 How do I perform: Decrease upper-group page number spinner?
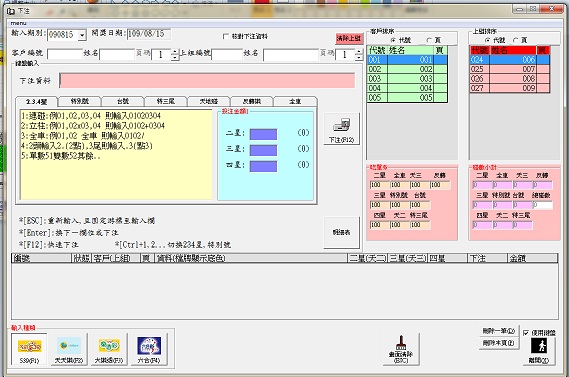point(359,57)
